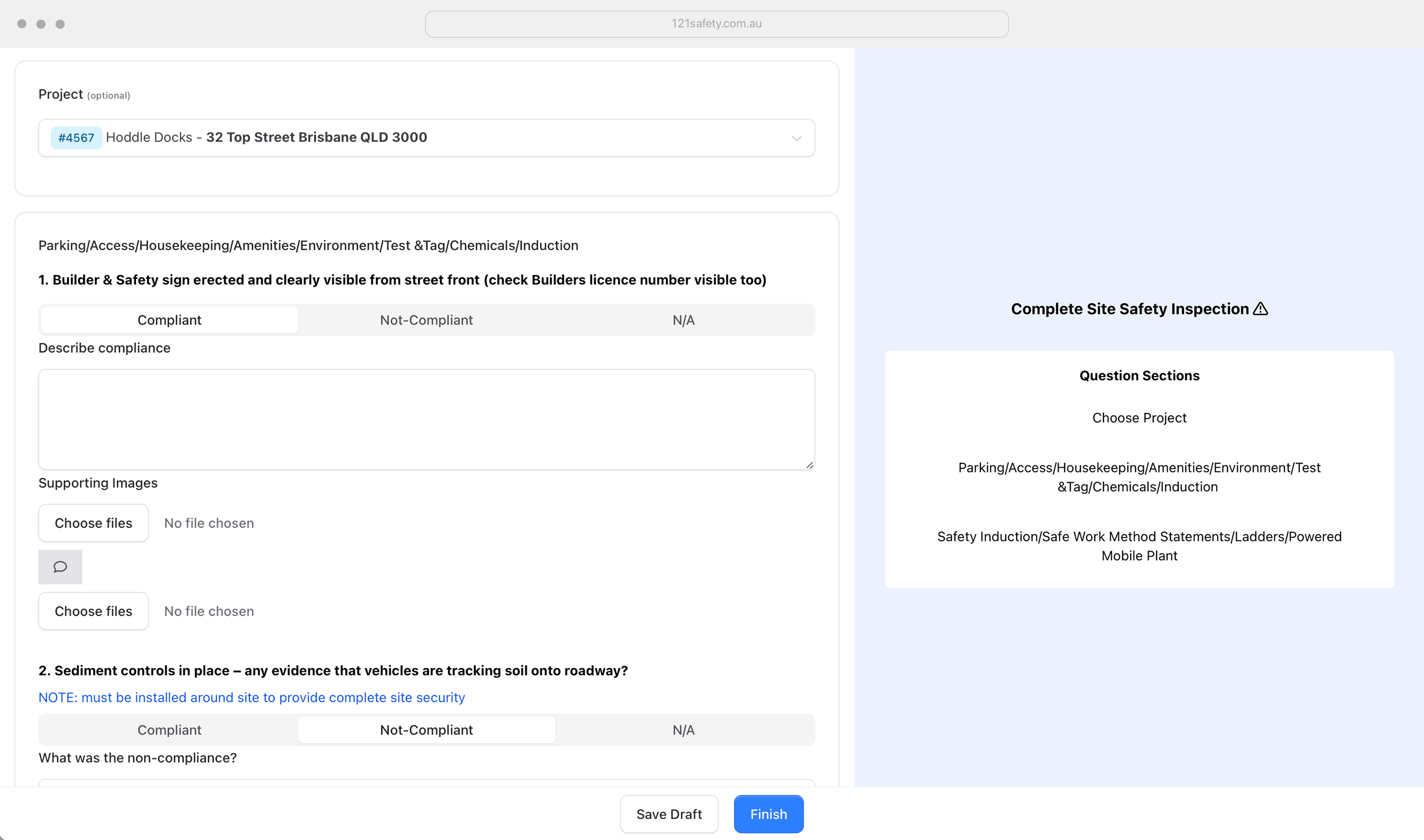The image size is (1424, 840).
Task: Select Not-Compliant for Sediment controls
Action: [x=426, y=730]
